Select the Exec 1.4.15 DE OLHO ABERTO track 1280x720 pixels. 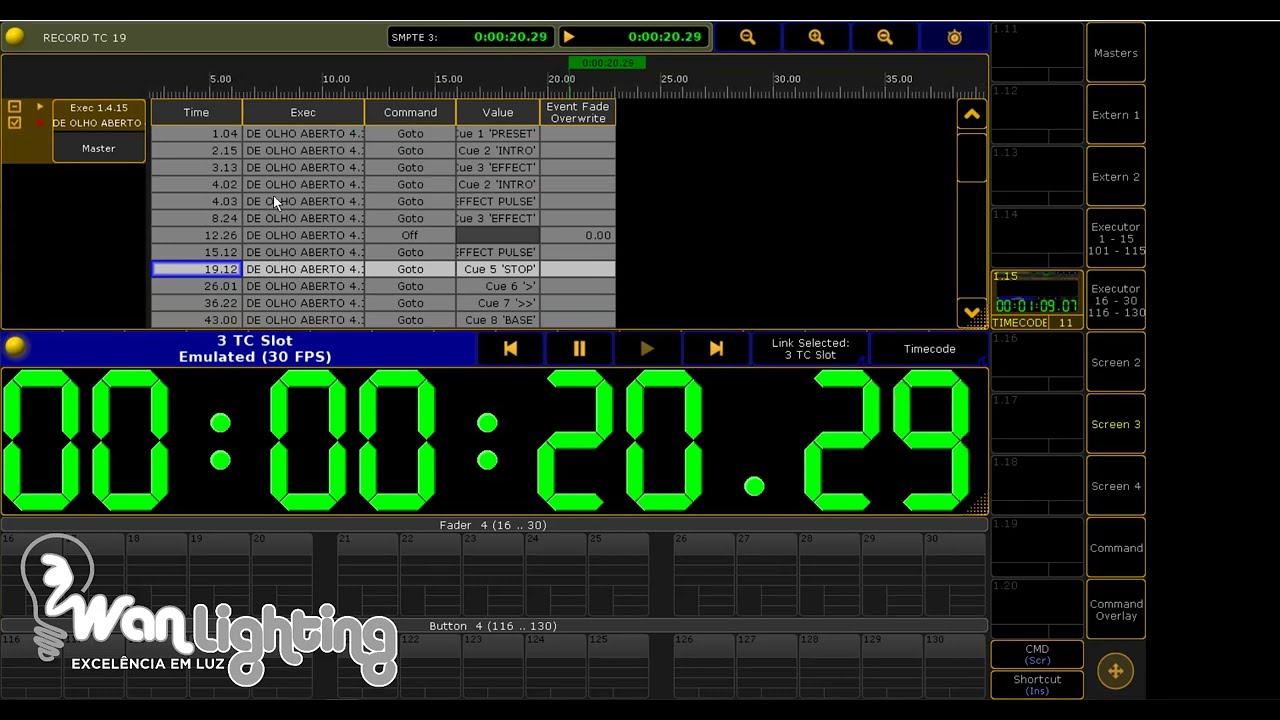point(99,115)
